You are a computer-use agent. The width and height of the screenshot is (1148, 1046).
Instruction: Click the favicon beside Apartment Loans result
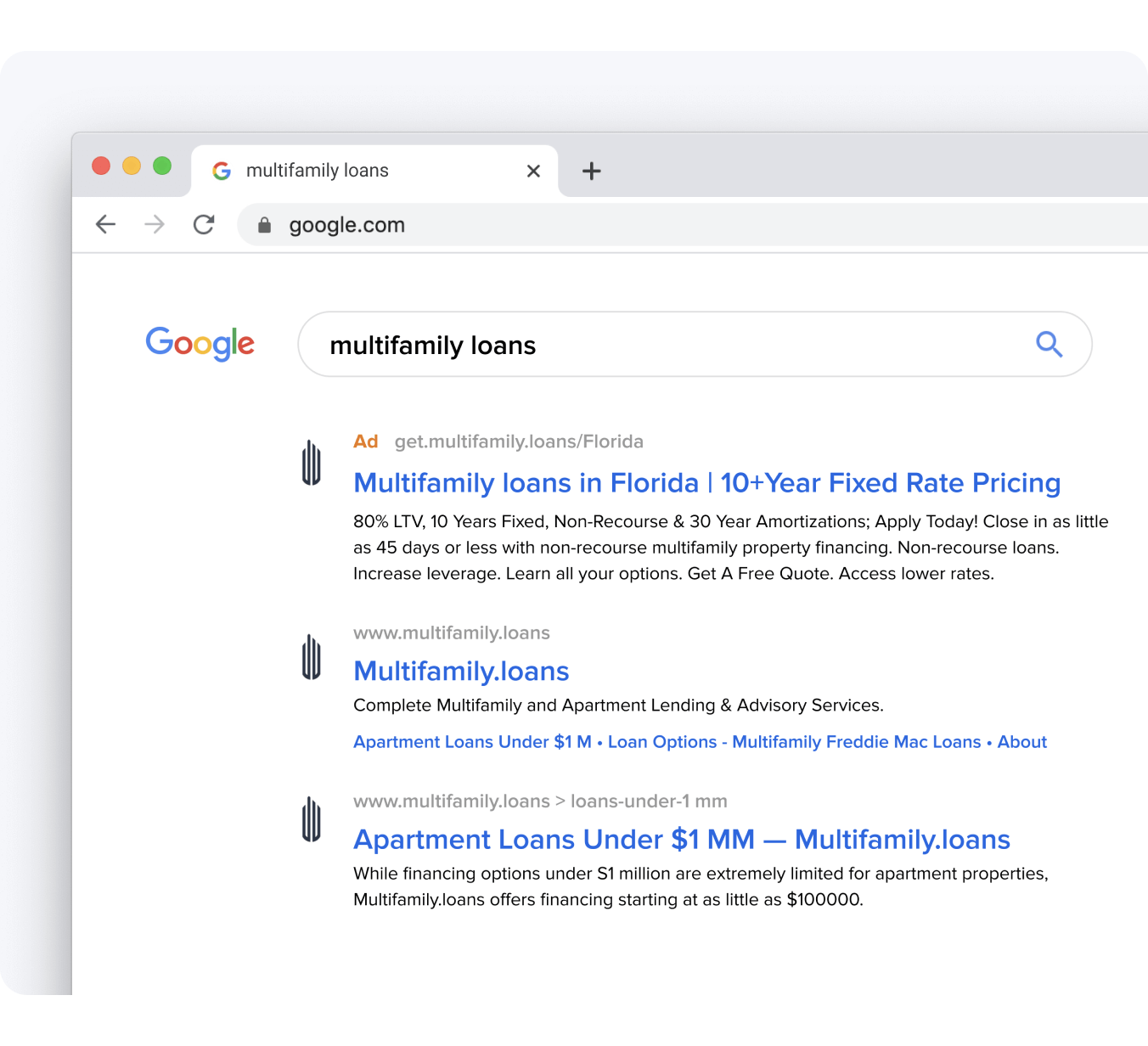[x=312, y=819]
